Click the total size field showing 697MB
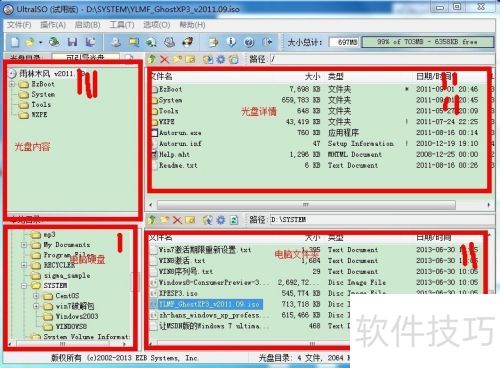 [344, 42]
